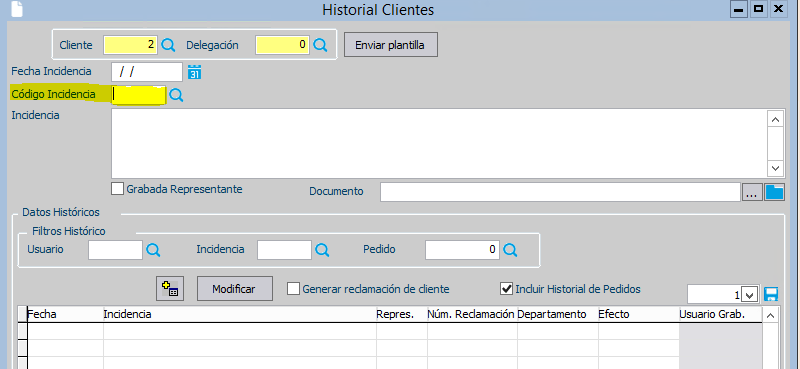Click Modificar button

pos(234,289)
